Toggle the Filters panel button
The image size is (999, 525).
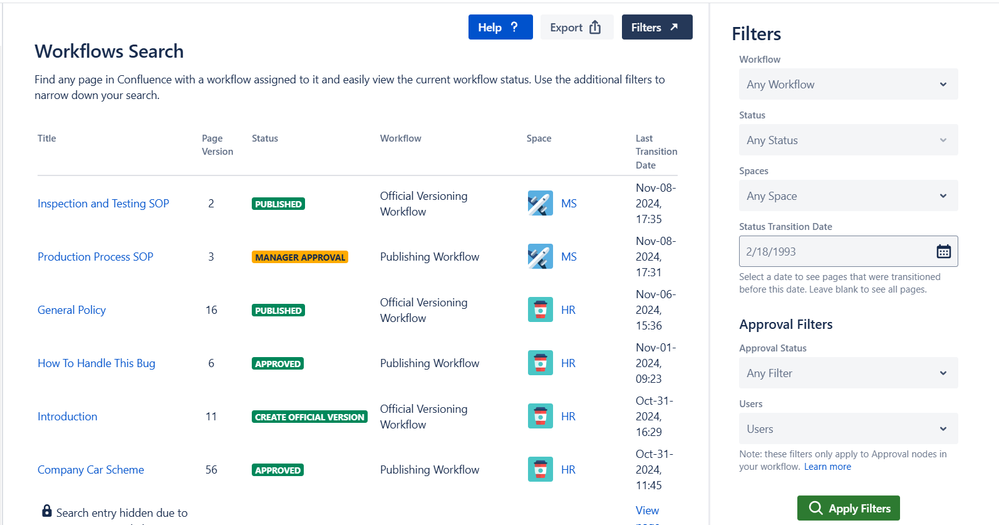click(x=657, y=28)
